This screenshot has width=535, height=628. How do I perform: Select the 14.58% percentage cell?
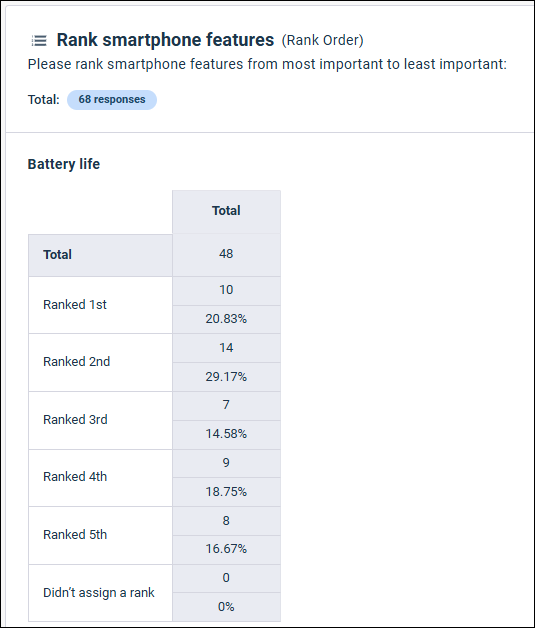226,434
